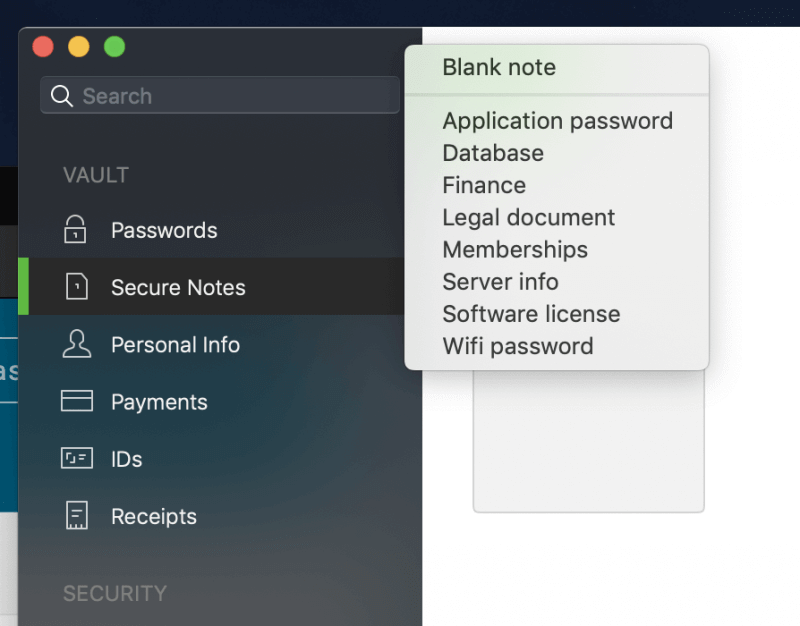The width and height of the screenshot is (800, 626).
Task: Select Finance from the note menu
Action: click(x=484, y=185)
